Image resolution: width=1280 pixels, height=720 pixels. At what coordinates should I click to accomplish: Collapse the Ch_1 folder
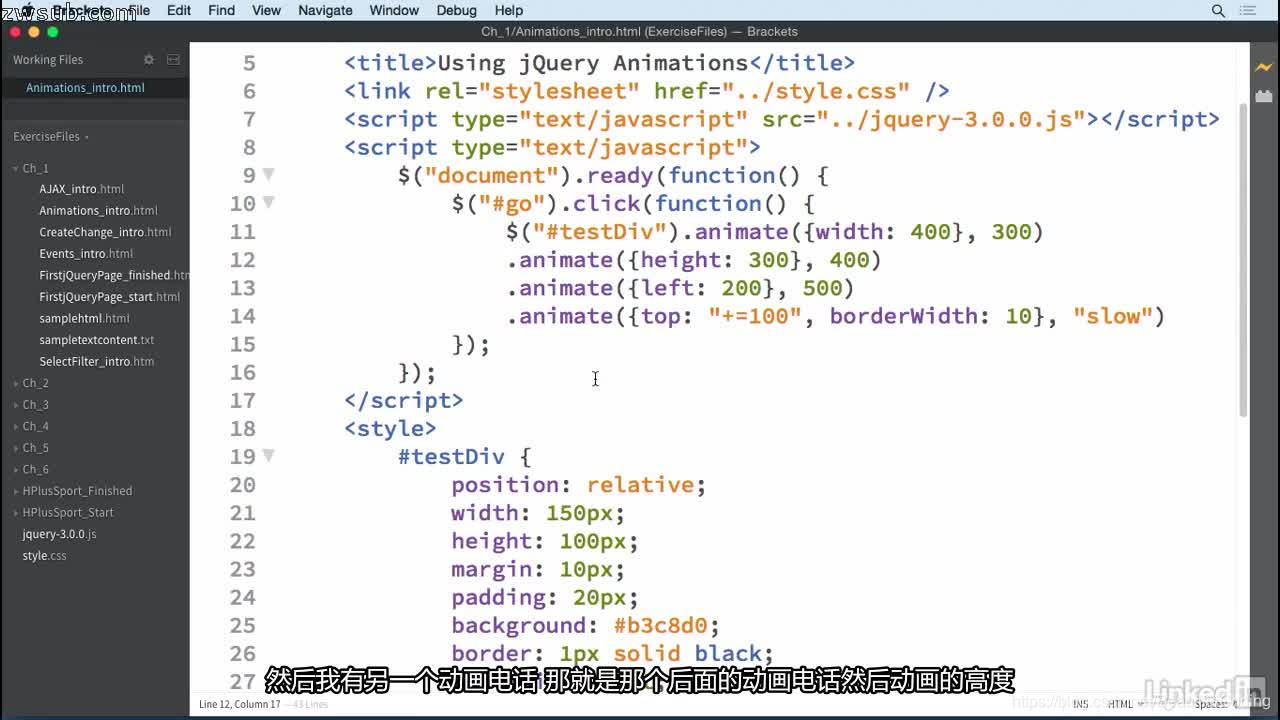[x=16, y=169]
